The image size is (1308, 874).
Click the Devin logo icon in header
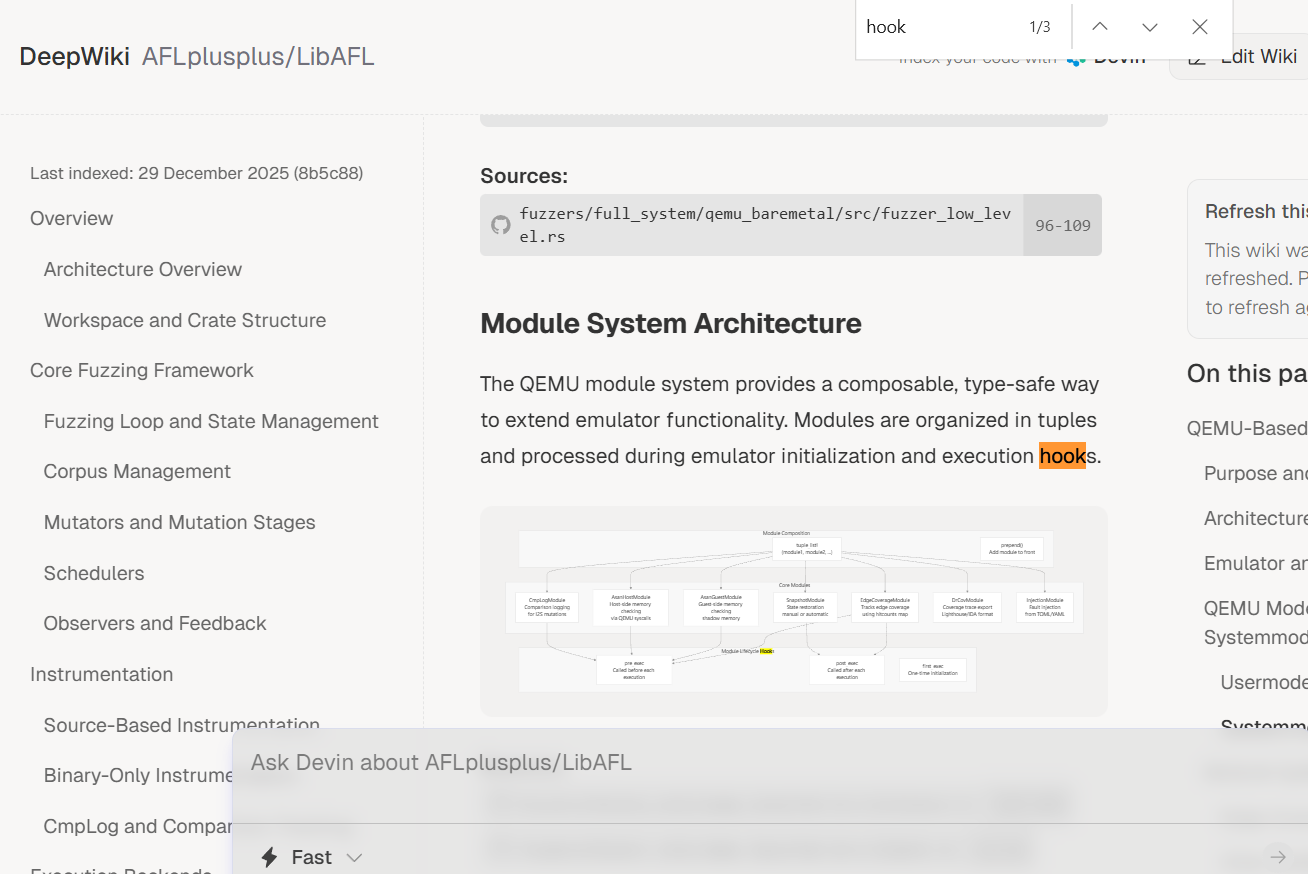pyautogui.click(x=1076, y=57)
